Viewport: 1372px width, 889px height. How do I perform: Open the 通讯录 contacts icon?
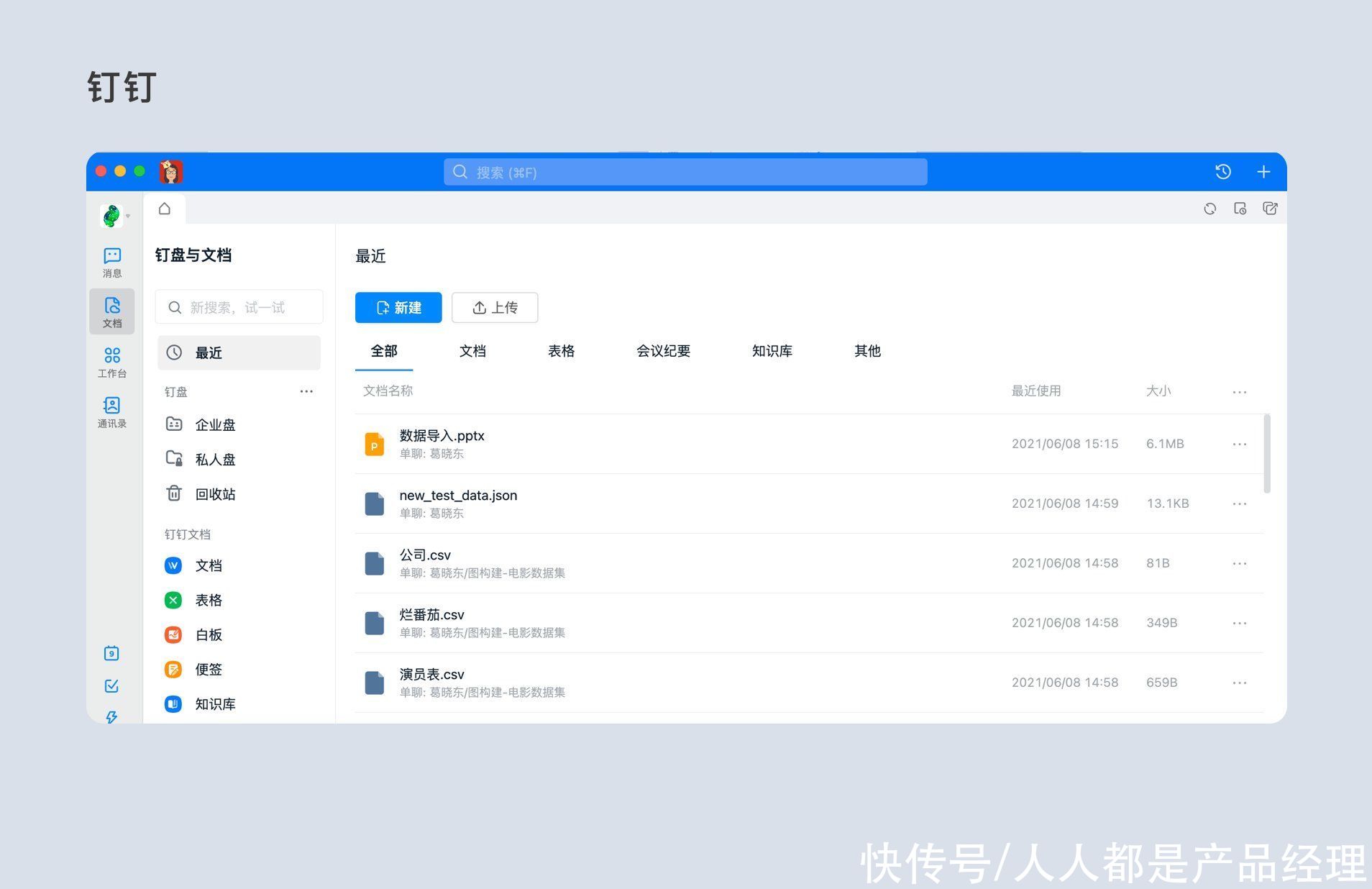112,412
